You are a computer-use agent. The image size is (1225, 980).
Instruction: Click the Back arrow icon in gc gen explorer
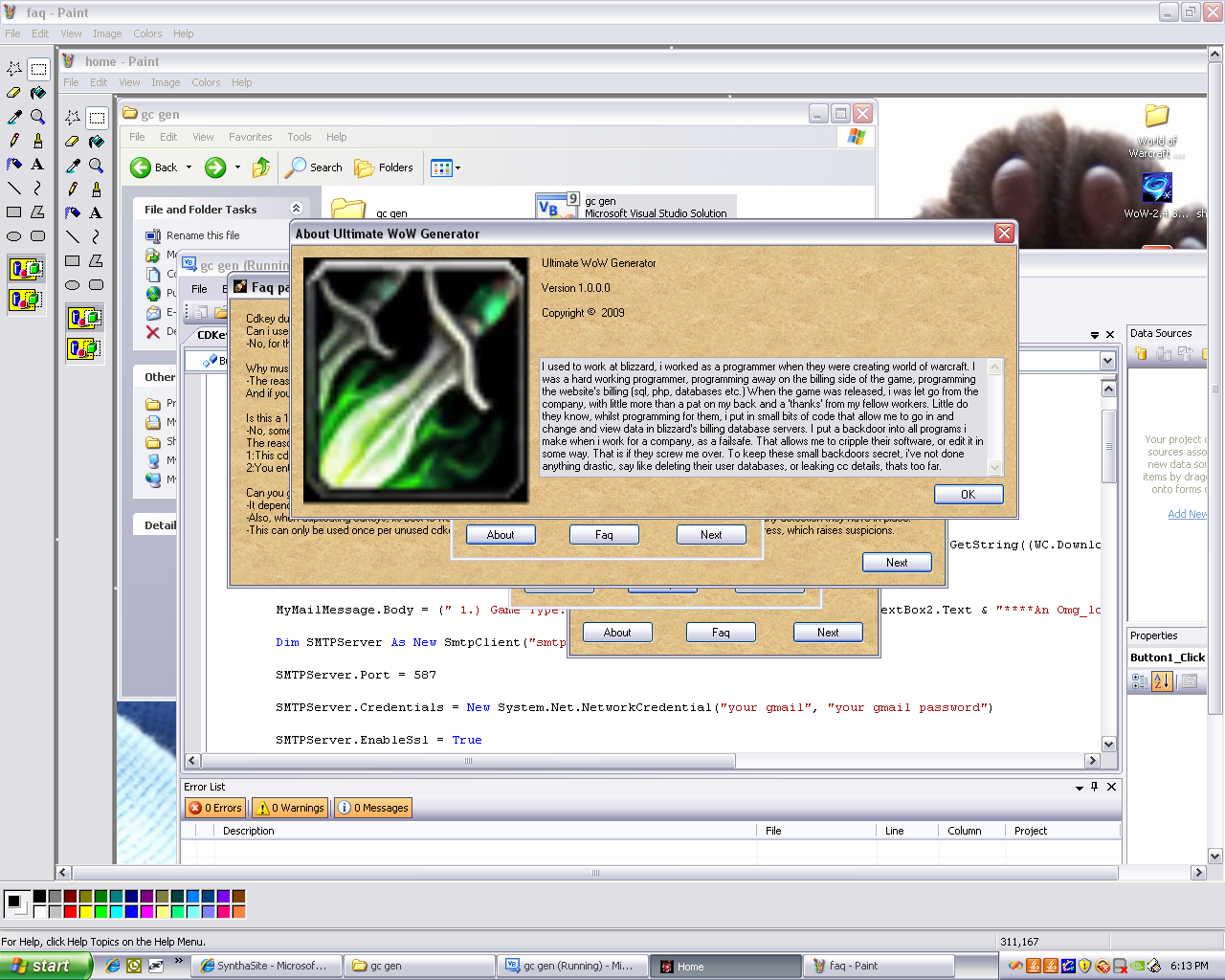click(x=141, y=167)
